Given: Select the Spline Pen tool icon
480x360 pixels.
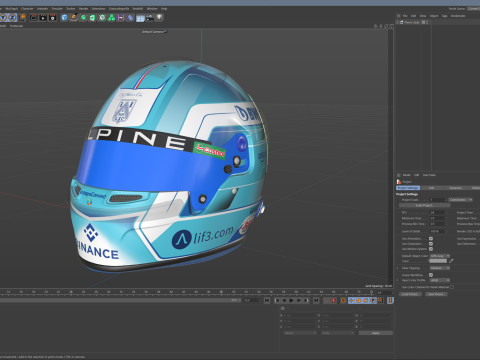Looking at the screenshot, I should coord(74,17).
